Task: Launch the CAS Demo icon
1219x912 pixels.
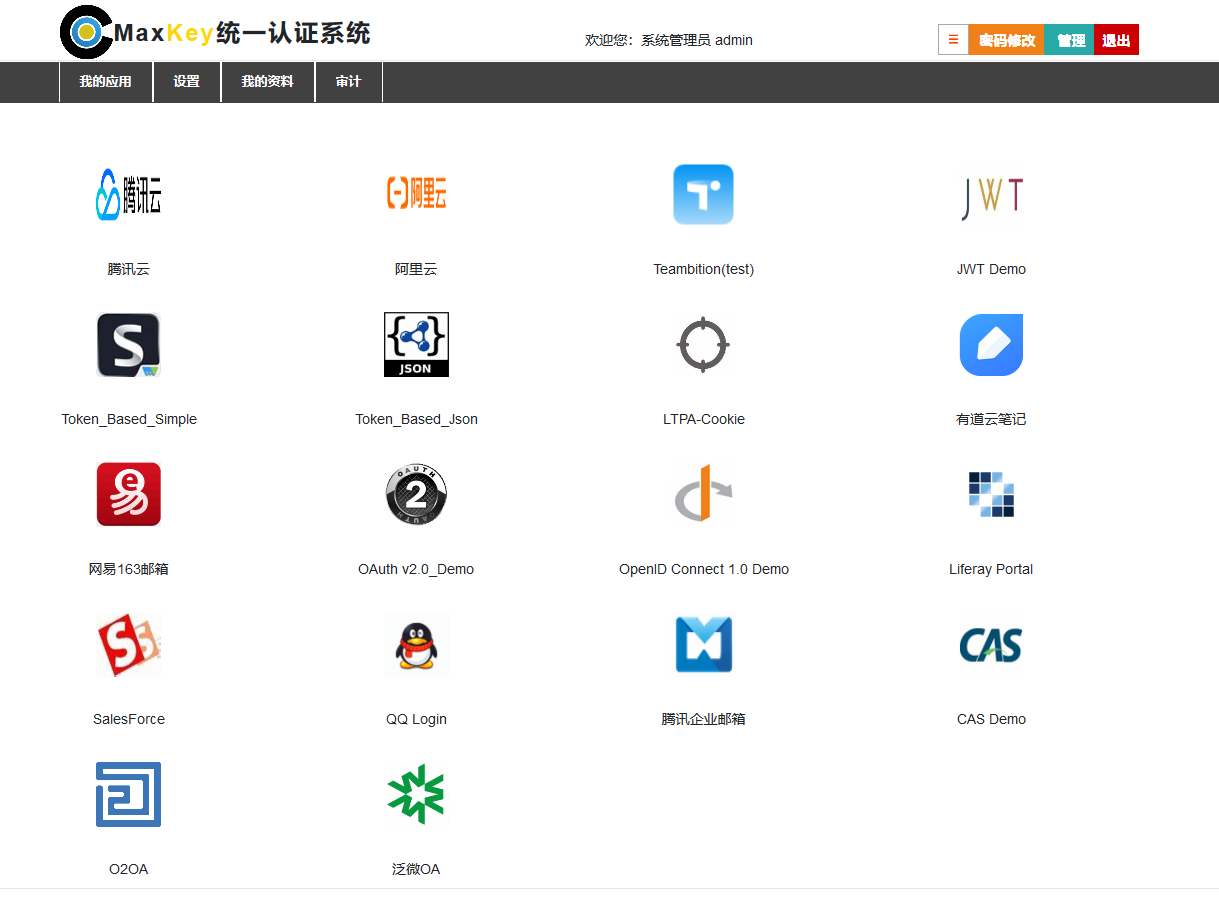Action: 991,644
